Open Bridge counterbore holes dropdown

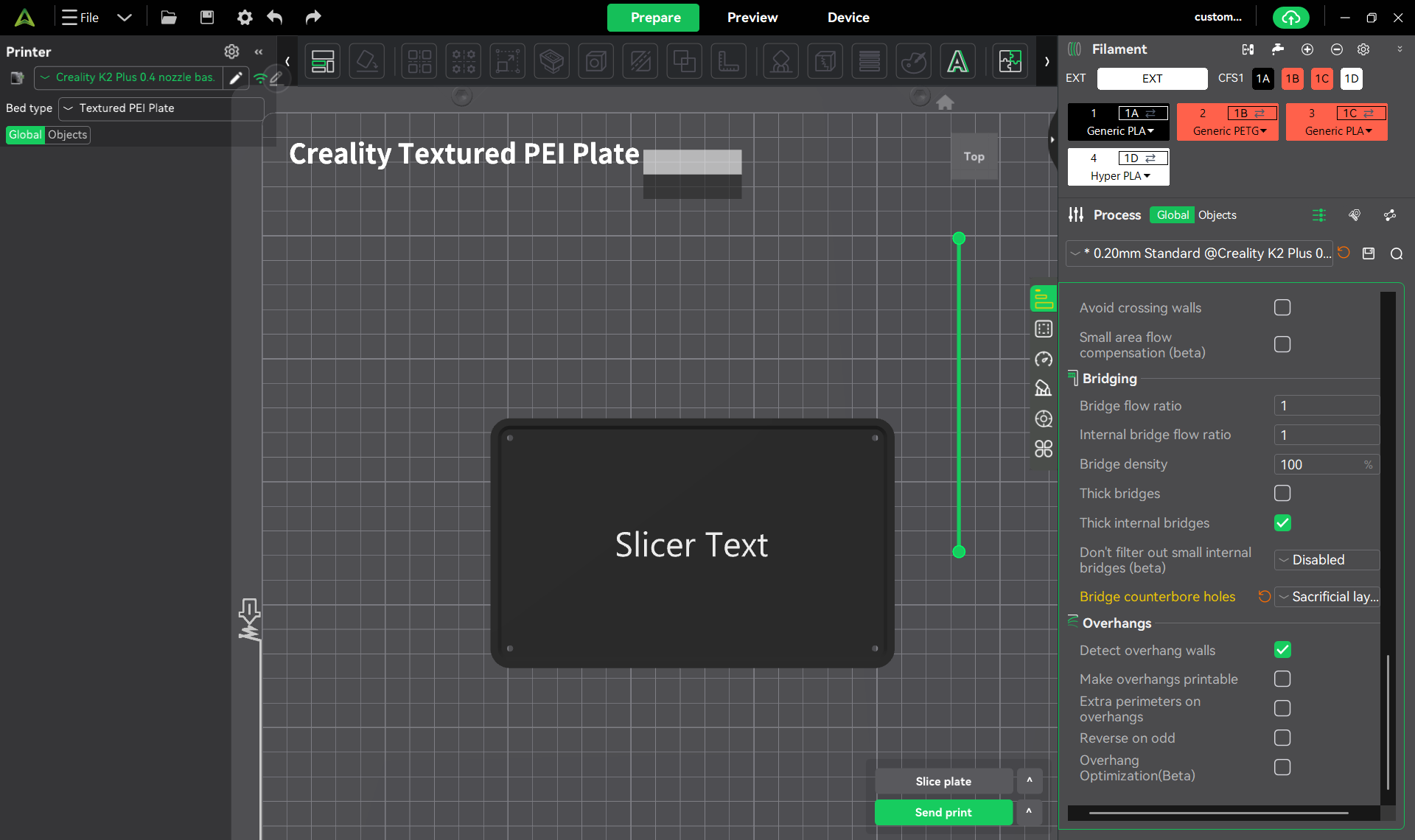[1327, 597]
